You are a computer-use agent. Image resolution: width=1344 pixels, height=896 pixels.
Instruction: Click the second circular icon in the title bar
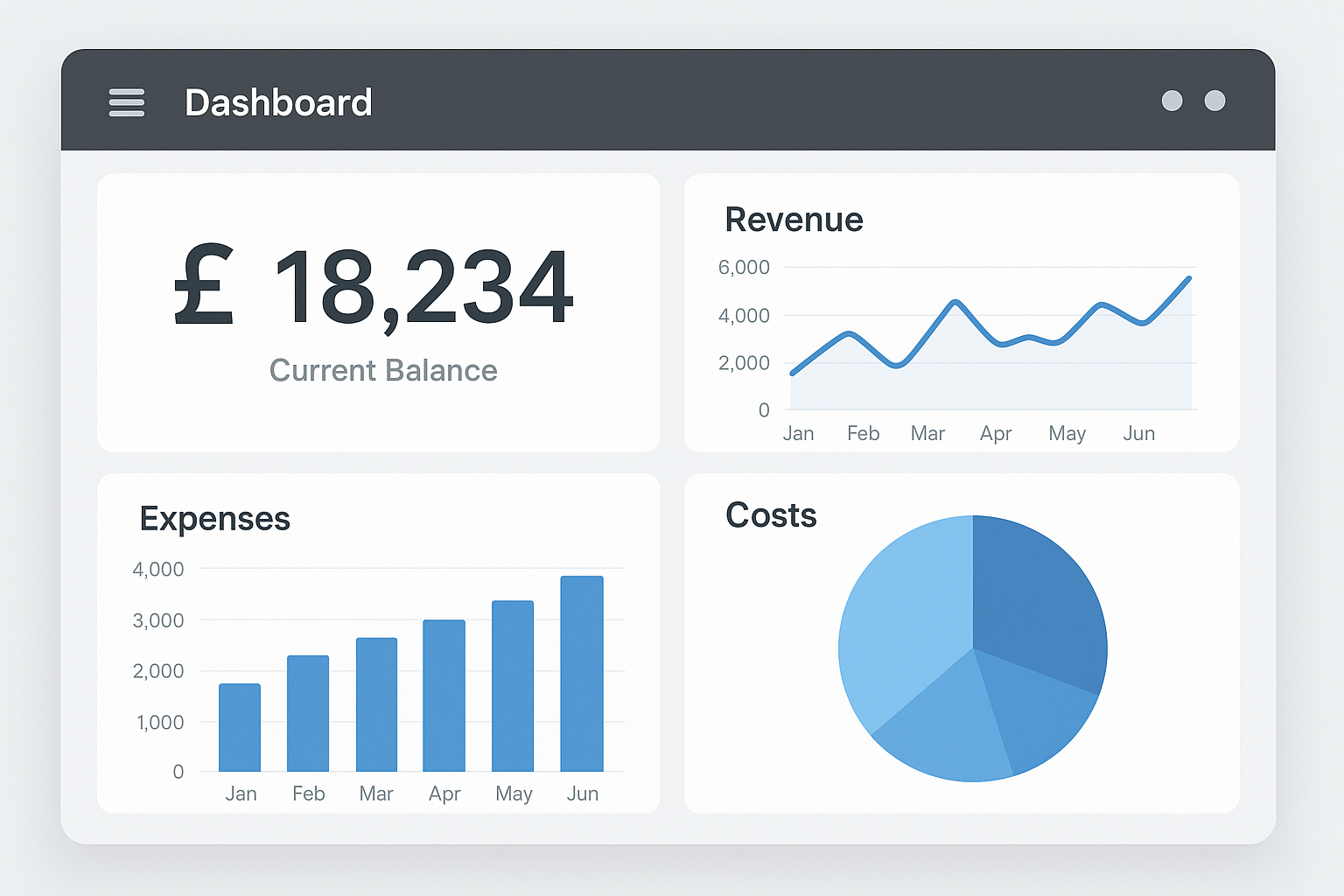point(1215,101)
